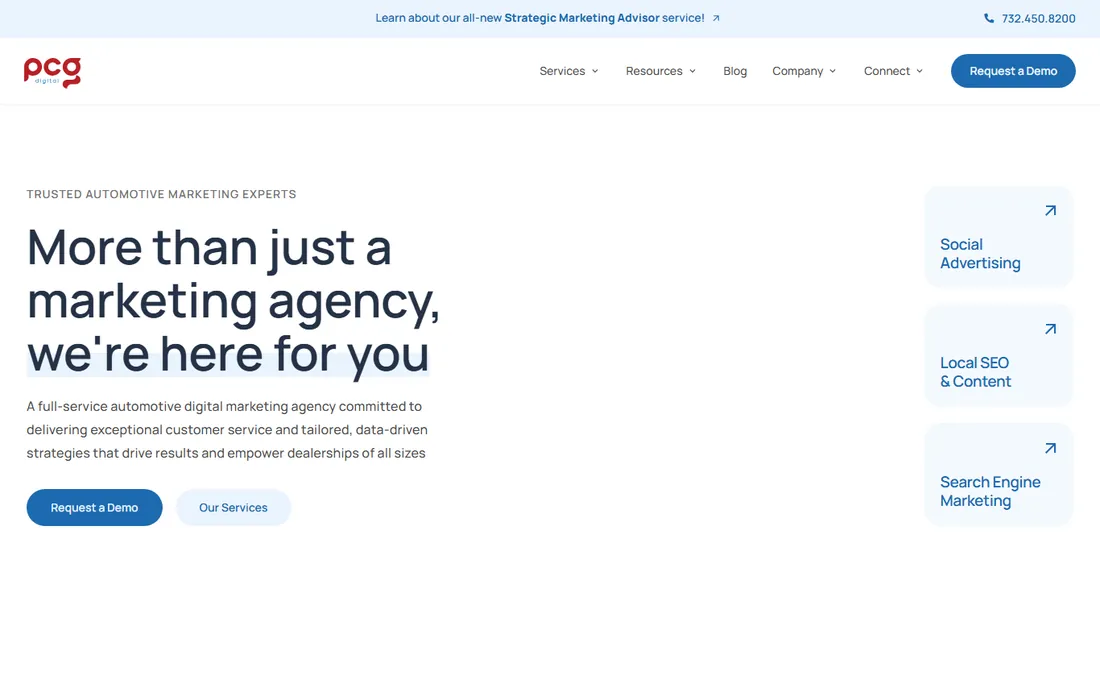Click the PCG Digital logo
The width and height of the screenshot is (1100, 688).
[53, 72]
